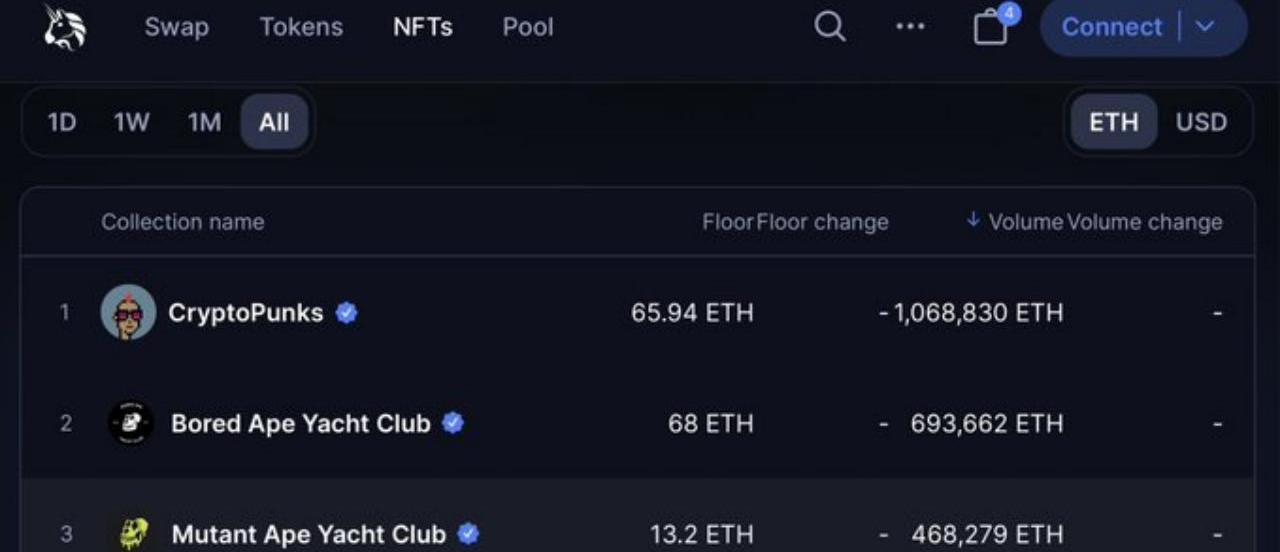Select the 1D time range

click(62, 123)
